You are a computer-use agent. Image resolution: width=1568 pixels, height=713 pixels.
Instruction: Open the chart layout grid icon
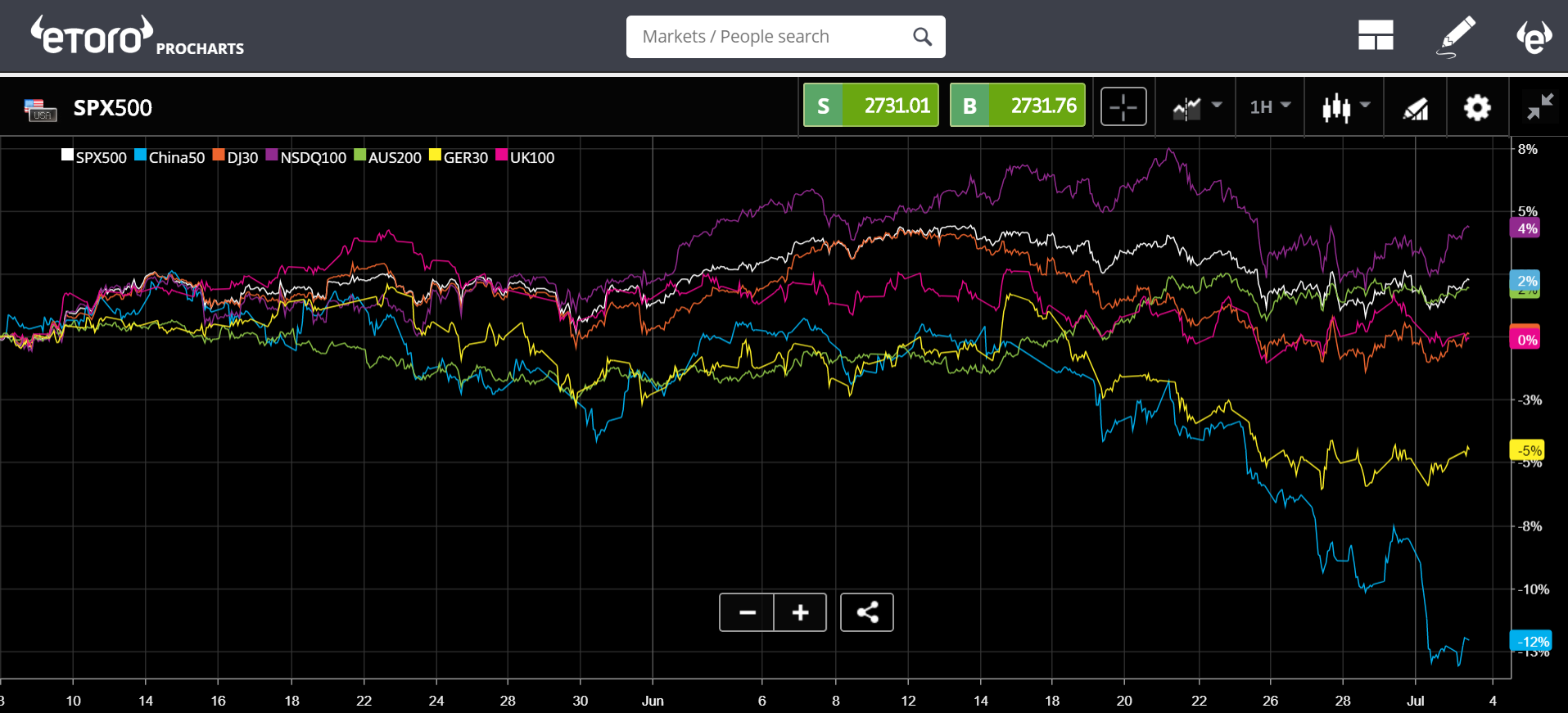click(1376, 35)
